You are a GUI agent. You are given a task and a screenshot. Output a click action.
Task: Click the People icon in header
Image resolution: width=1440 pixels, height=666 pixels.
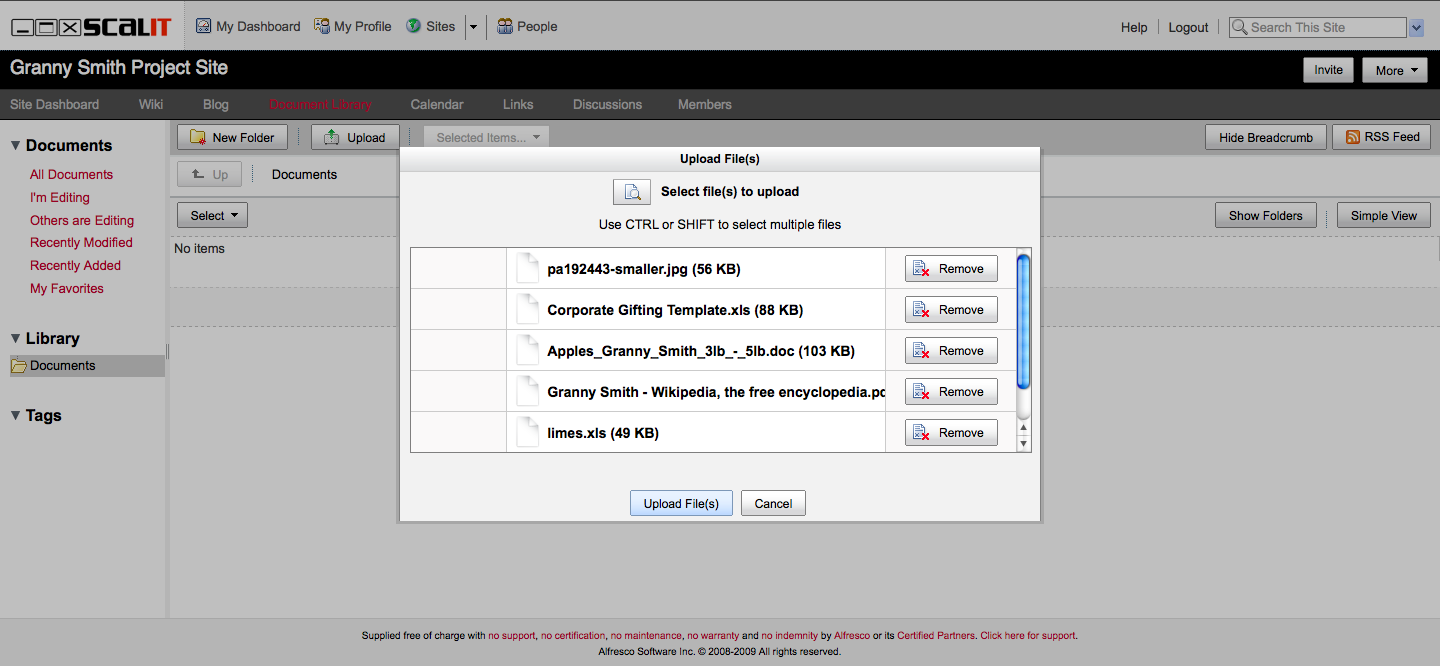[505, 26]
